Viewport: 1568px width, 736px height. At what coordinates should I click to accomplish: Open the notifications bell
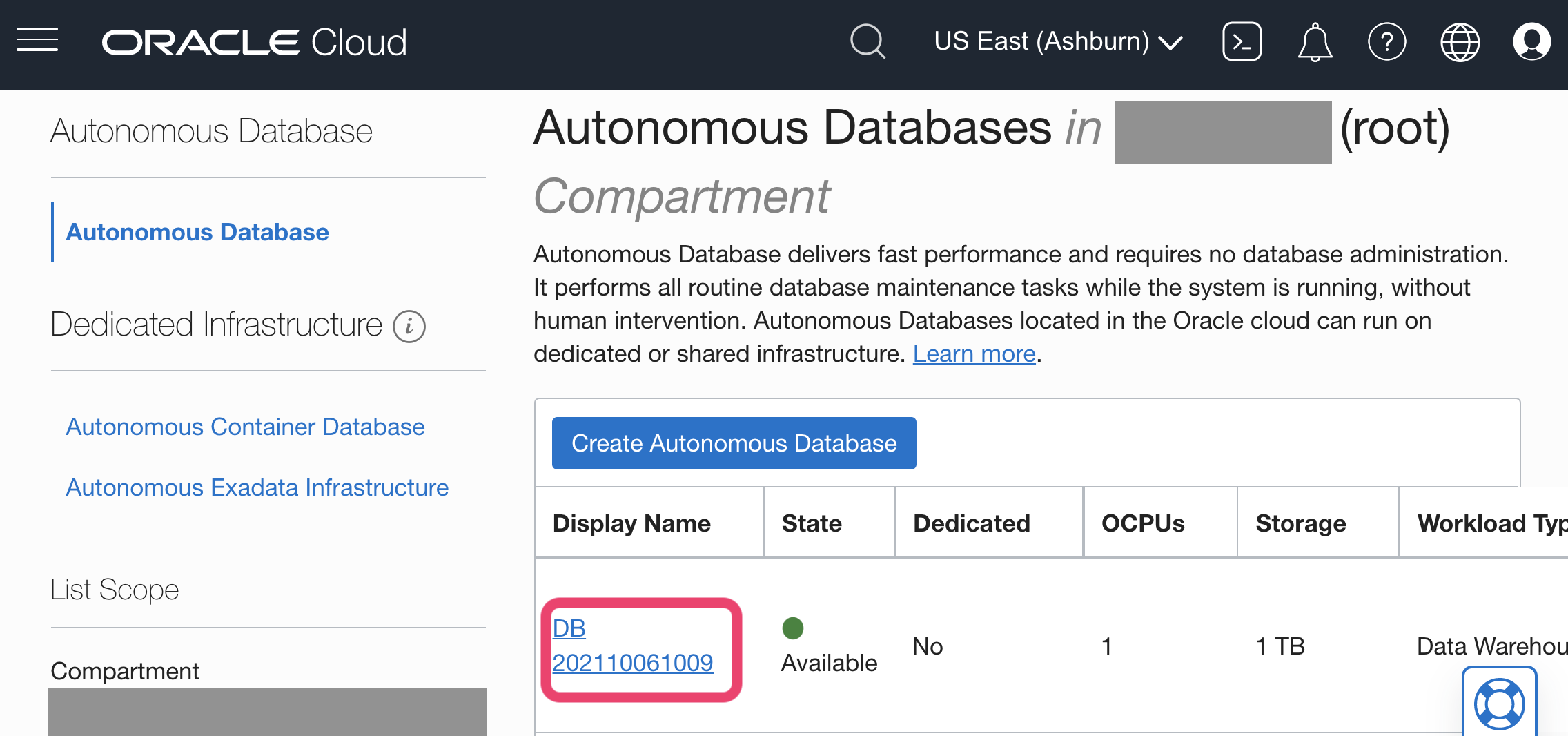1315,42
